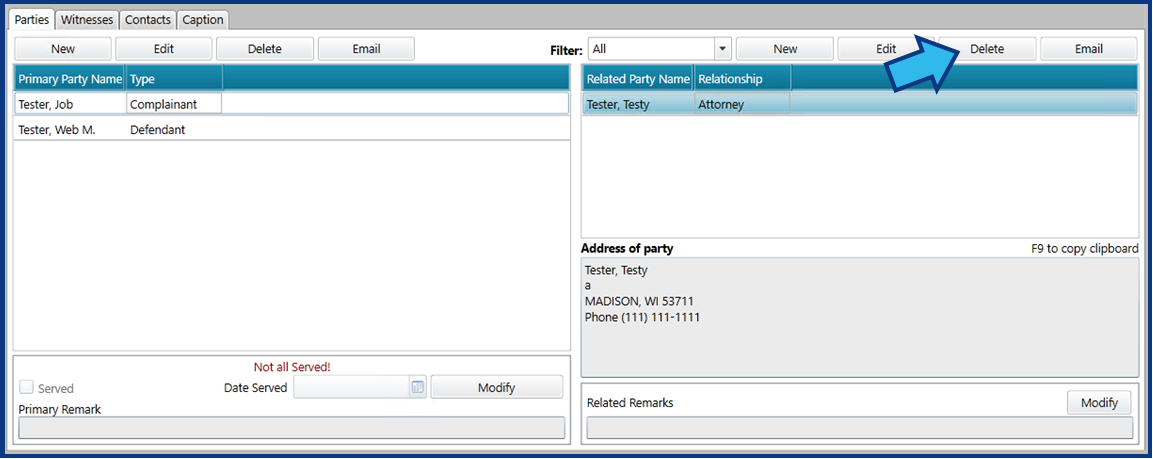Click the Complainant type cell

tap(174, 104)
